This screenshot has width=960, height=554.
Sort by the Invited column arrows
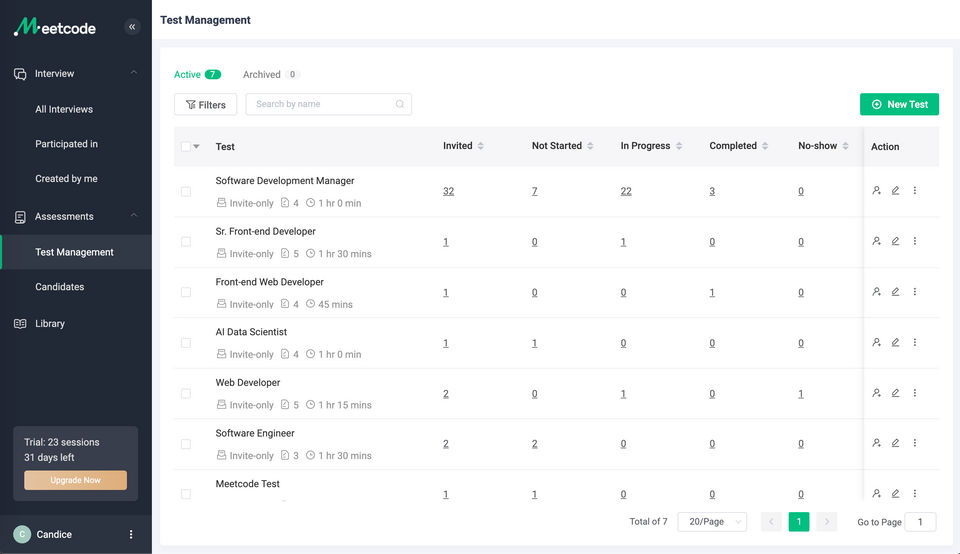[481, 146]
